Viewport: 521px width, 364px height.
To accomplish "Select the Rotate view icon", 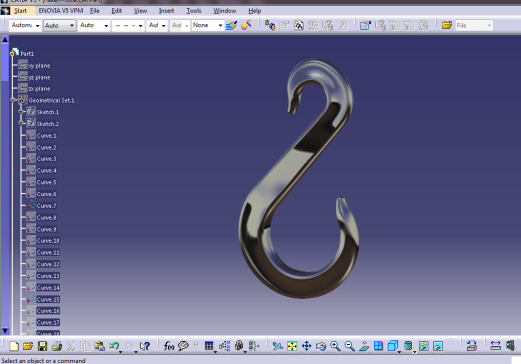I will pyautogui.click(x=321, y=346).
